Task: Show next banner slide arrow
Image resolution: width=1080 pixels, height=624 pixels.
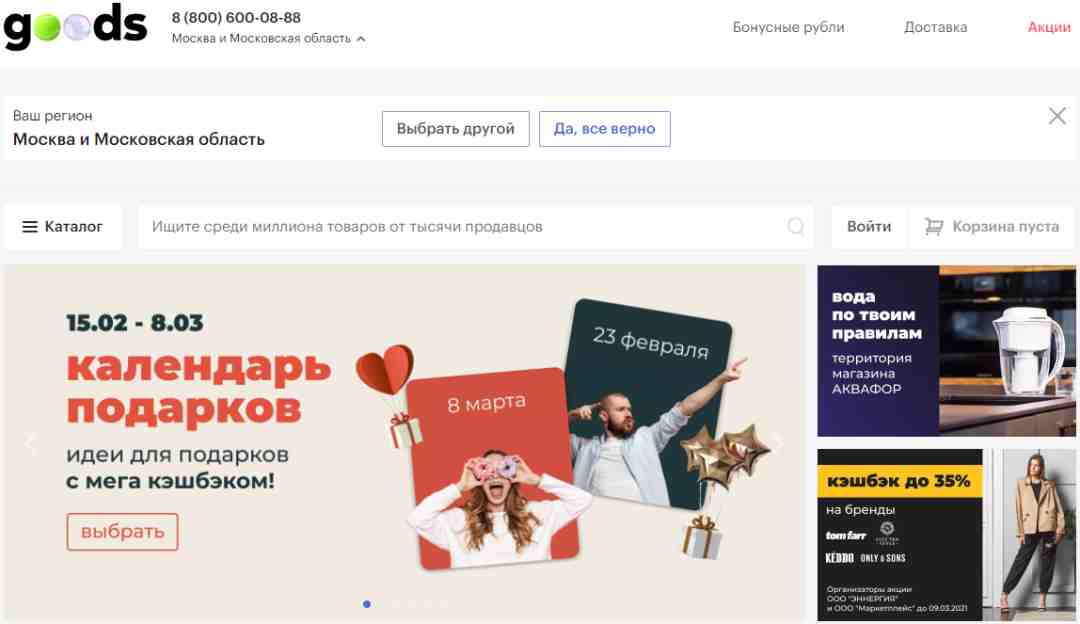Action: coord(778,442)
